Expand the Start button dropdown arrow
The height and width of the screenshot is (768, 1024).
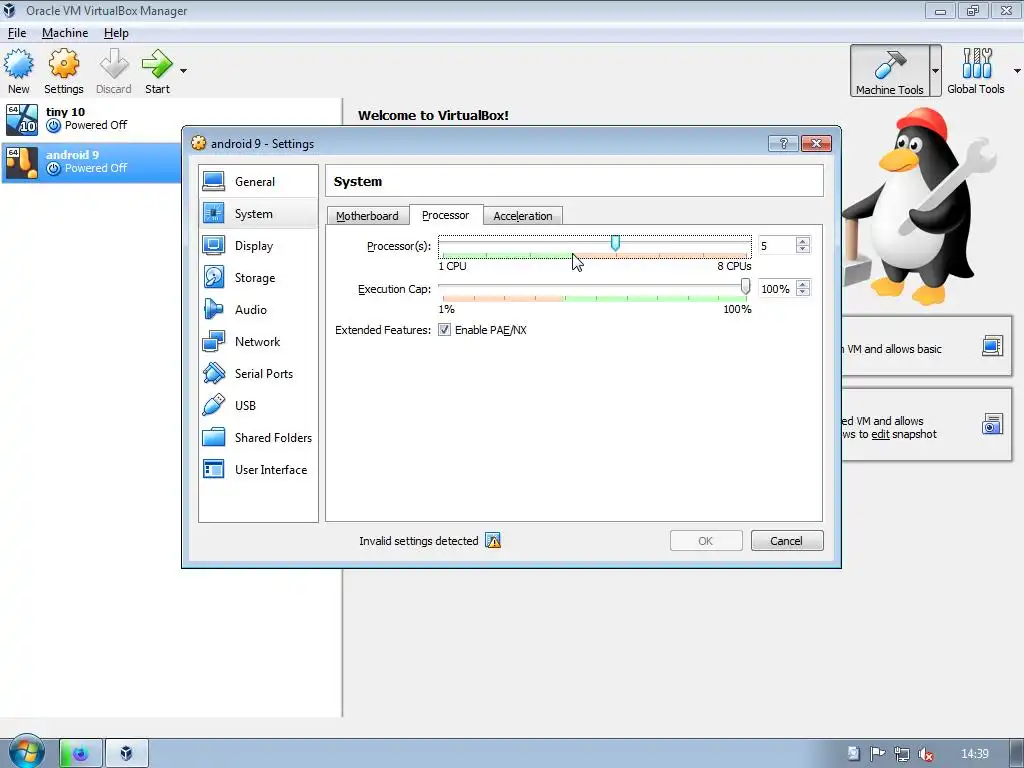[184, 71]
